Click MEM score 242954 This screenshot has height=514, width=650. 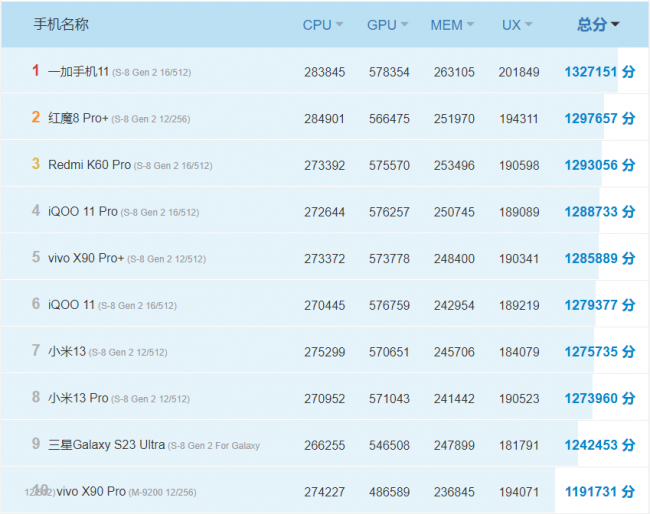click(x=454, y=305)
